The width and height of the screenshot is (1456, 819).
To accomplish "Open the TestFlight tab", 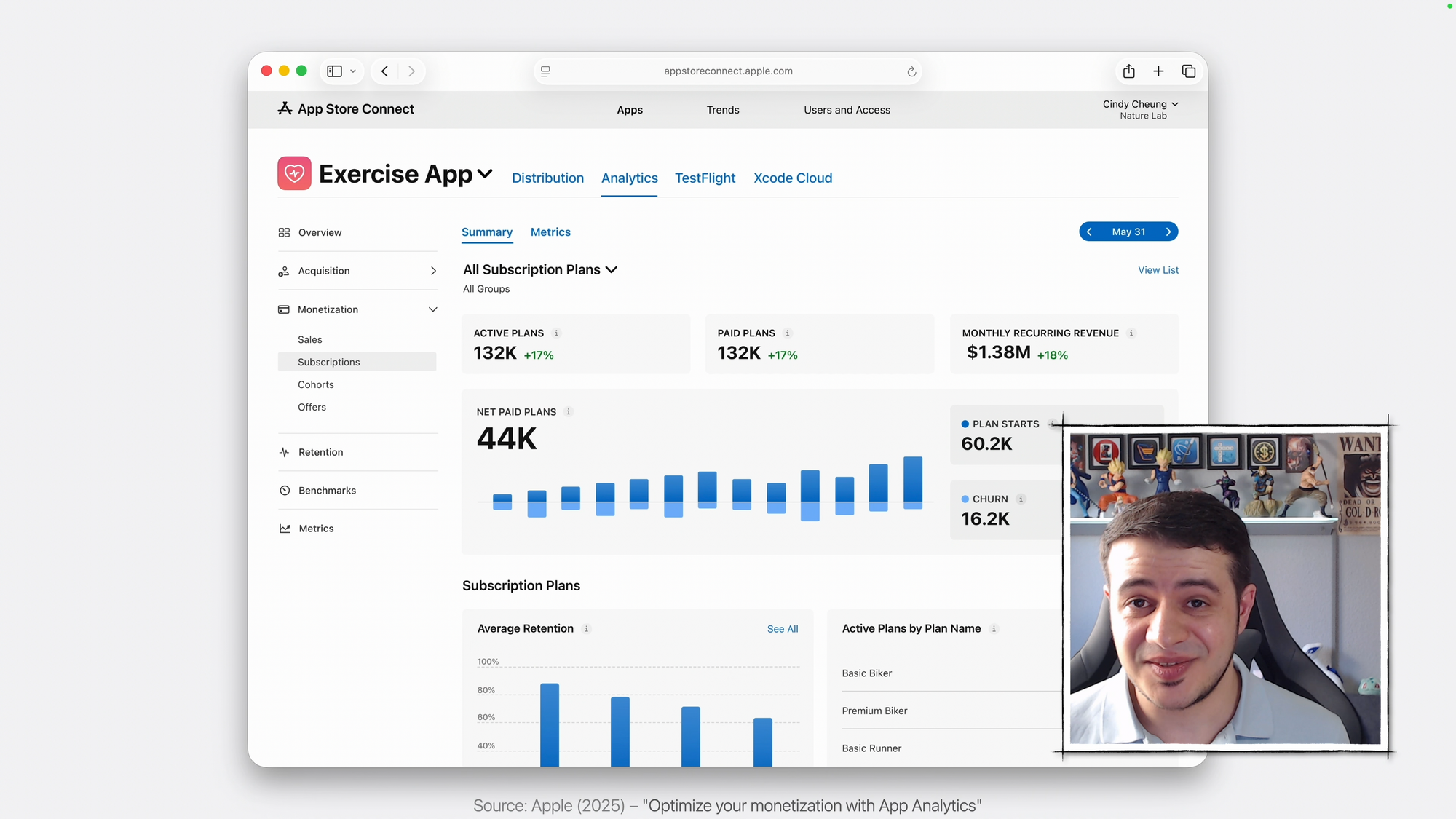I will click(705, 178).
